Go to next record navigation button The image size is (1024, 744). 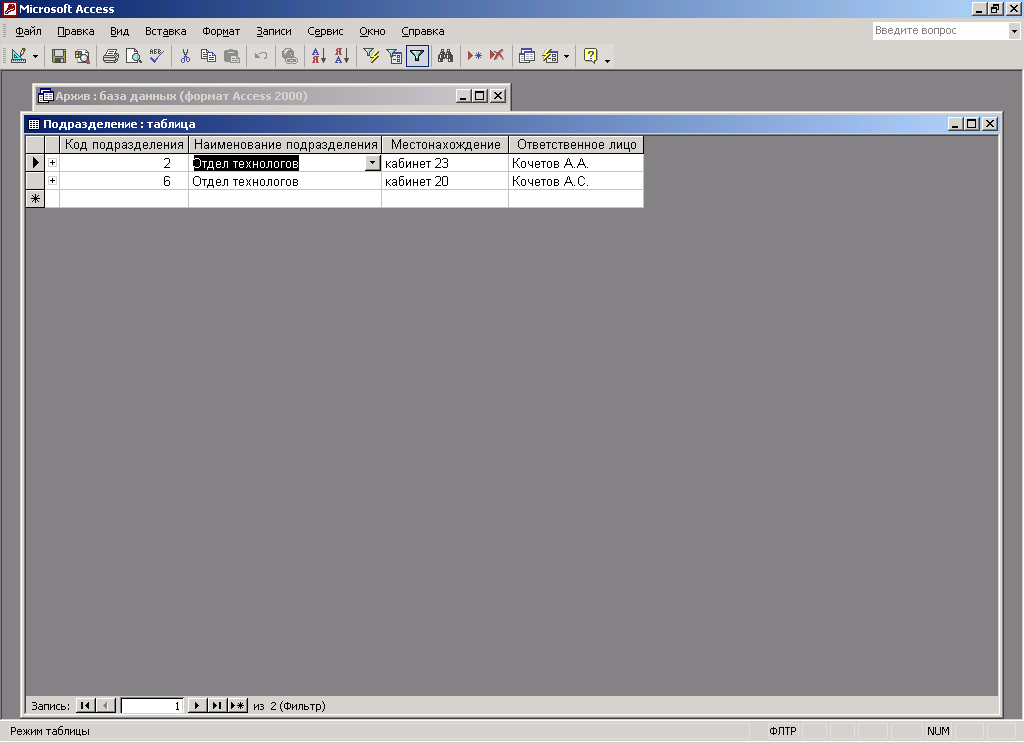click(x=197, y=705)
